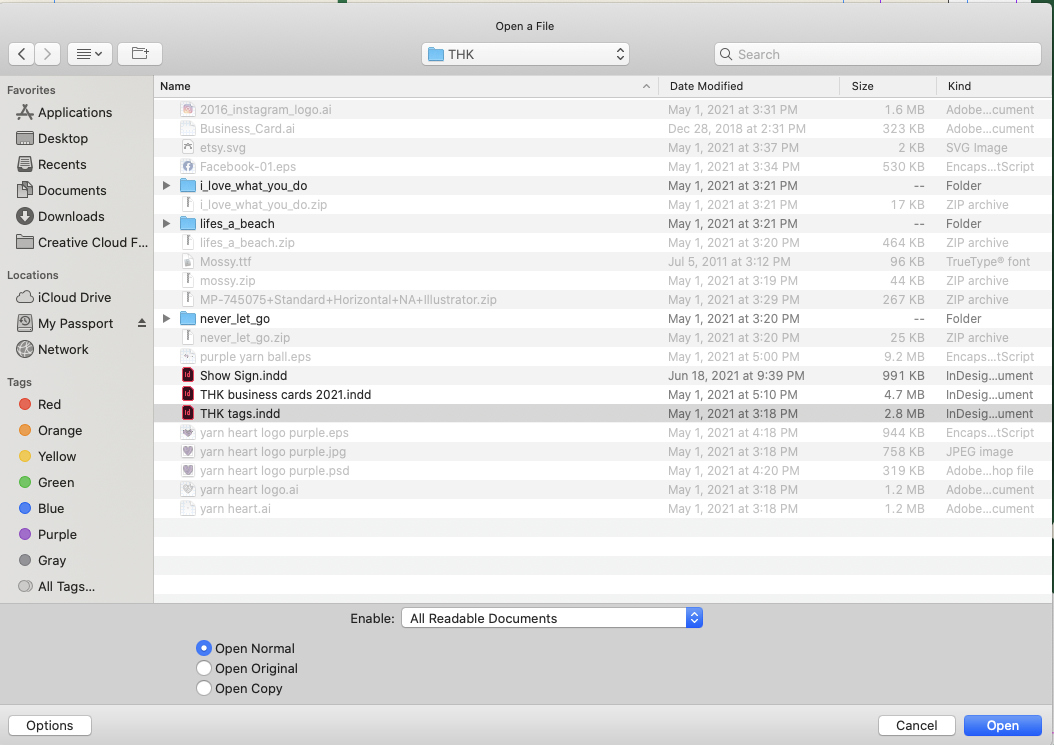Expand the i_love_what_you_do folder
This screenshot has height=745, width=1054.
[x=166, y=186]
